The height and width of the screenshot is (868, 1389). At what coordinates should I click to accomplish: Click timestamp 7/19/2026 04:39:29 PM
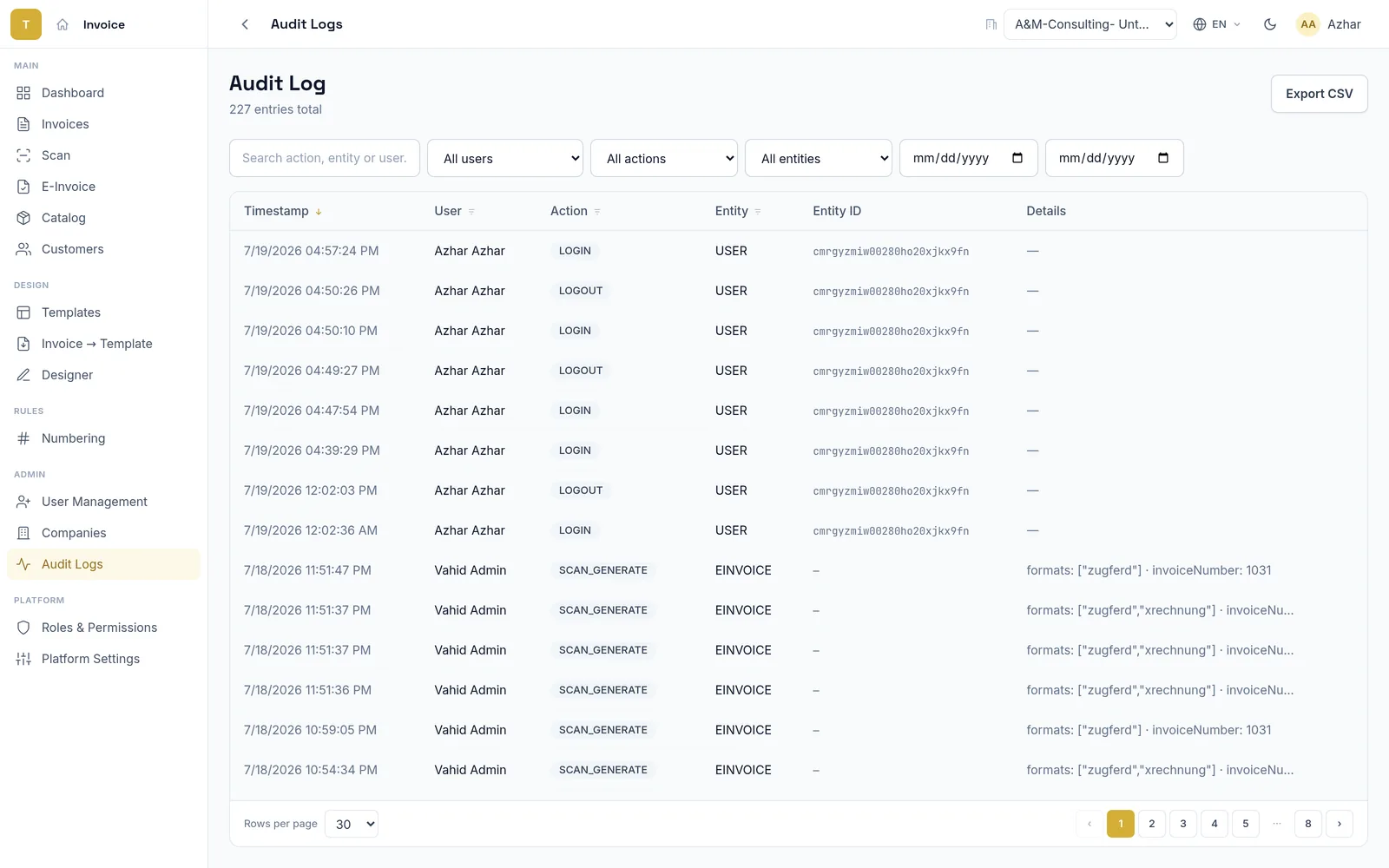(x=312, y=450)
